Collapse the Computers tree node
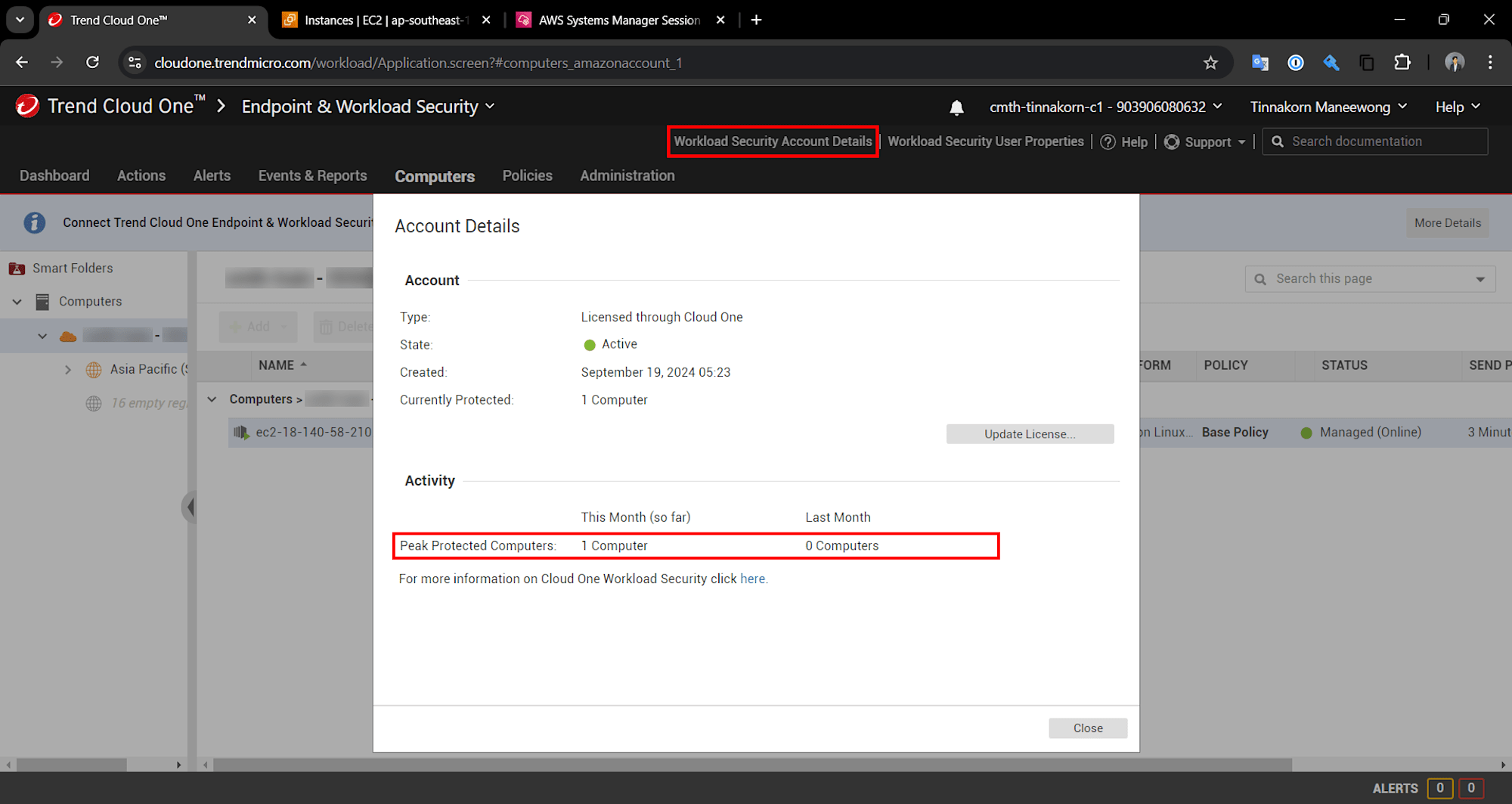This screenshot has height=804, width=1512. [17, 302]
